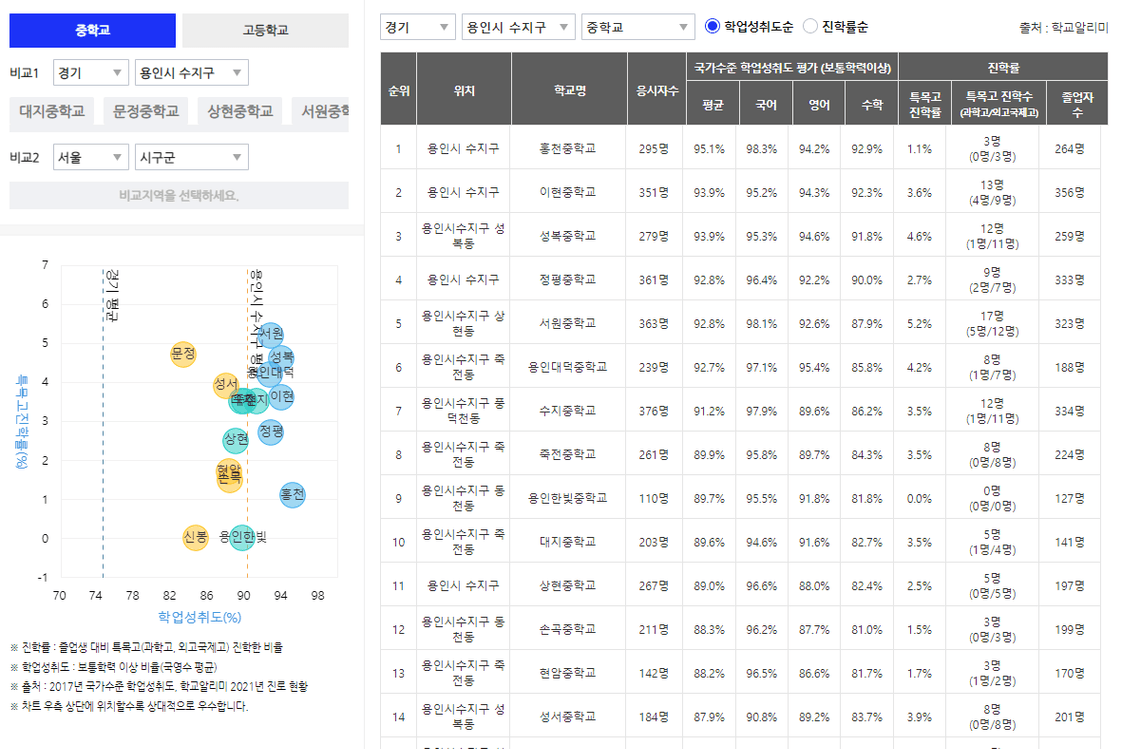This screenshot has width=1122, height=749.
Task: Click 홍천중학교 in the table
Action: coord(567,149)
